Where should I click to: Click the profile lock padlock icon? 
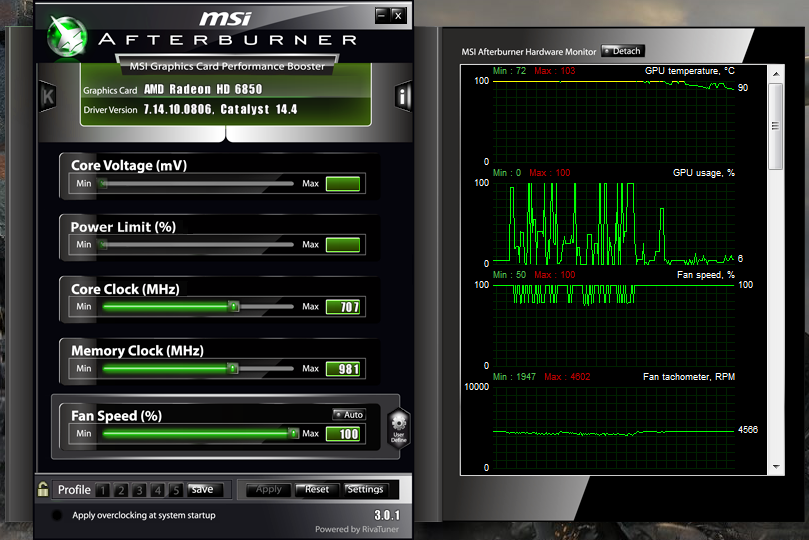(x=43, y=490)
